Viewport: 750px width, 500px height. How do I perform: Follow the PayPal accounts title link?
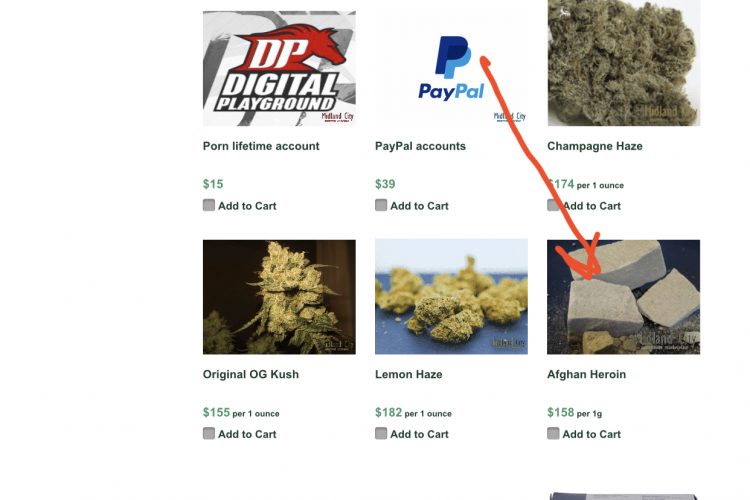pyautogui.click(x=420, y=146)
